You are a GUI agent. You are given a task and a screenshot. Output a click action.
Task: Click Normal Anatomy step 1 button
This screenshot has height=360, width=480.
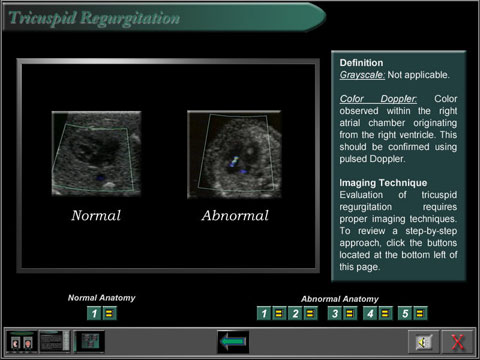[x=94, y=313]
